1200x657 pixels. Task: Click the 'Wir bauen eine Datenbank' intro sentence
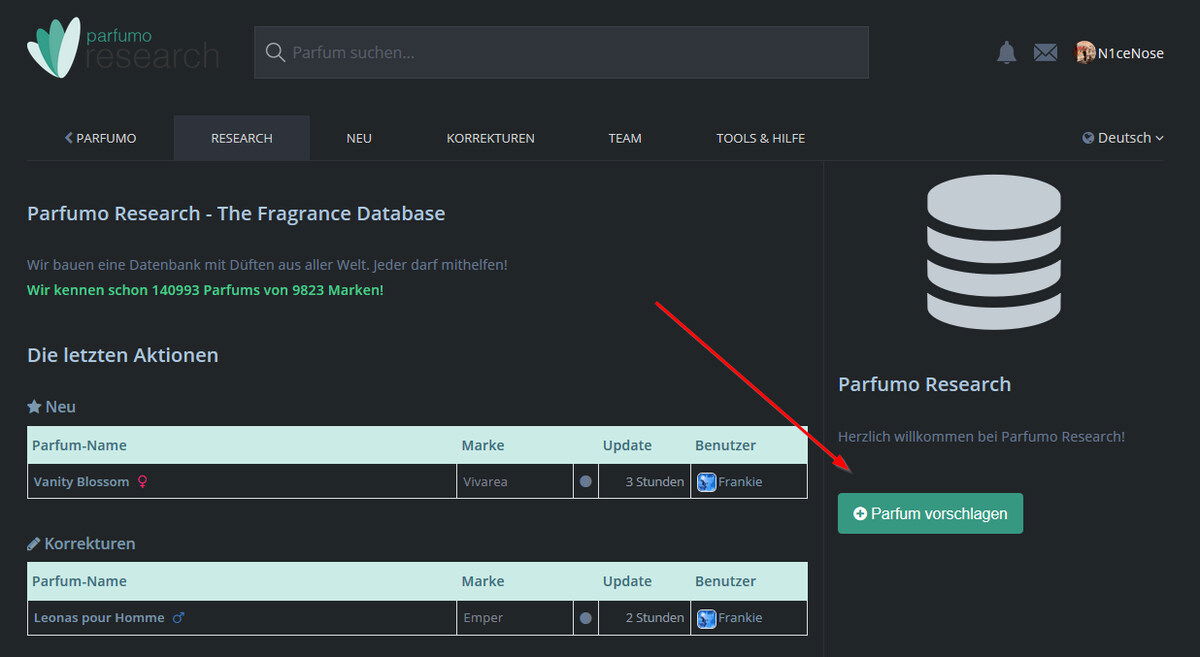(267, 265)
